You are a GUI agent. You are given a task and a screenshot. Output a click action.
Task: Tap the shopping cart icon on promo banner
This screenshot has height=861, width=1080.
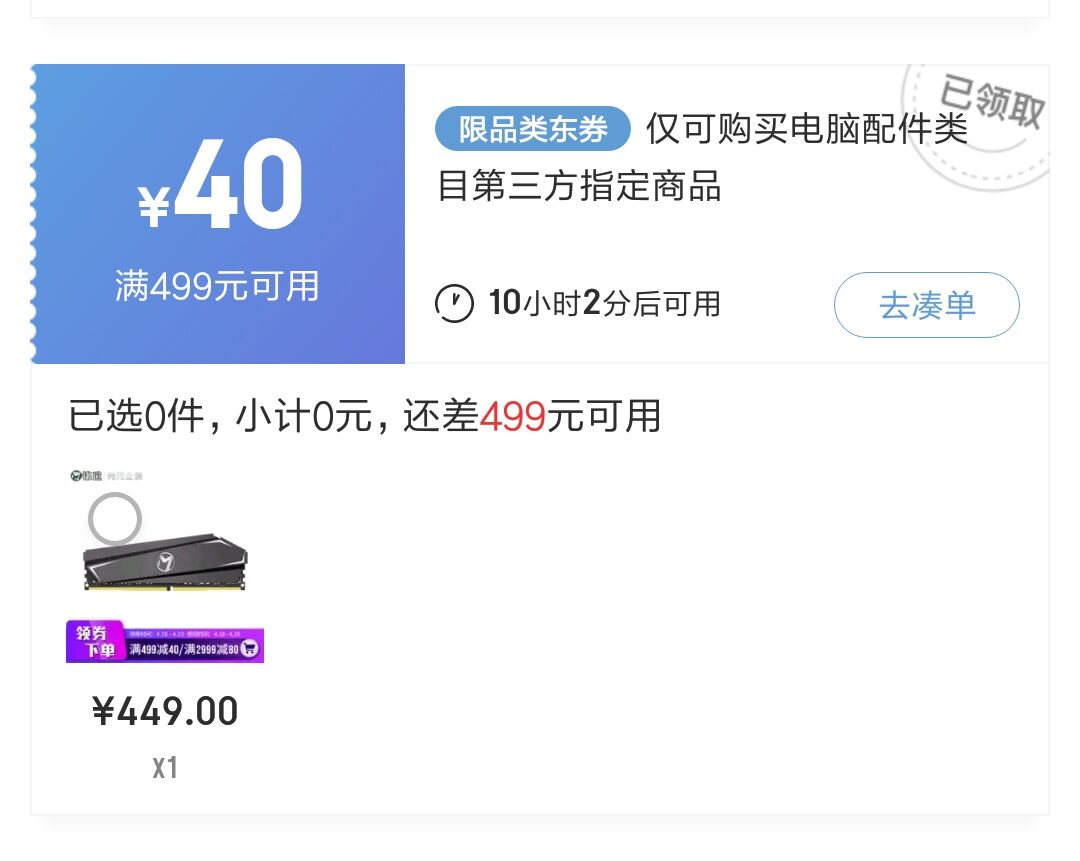click(x=249, y=647)
